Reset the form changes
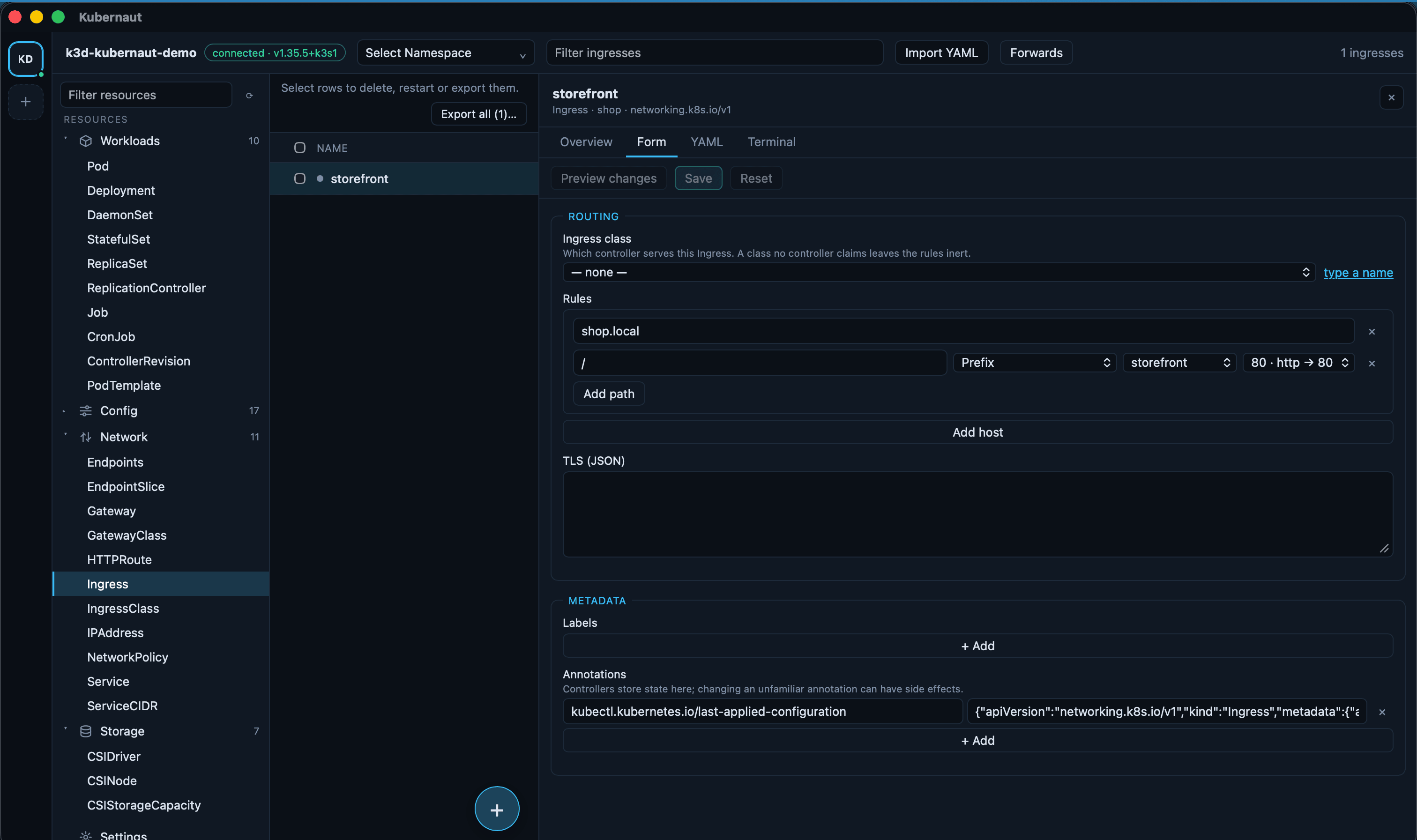The width and height of the screenshot is (1417, 840). 756,178
